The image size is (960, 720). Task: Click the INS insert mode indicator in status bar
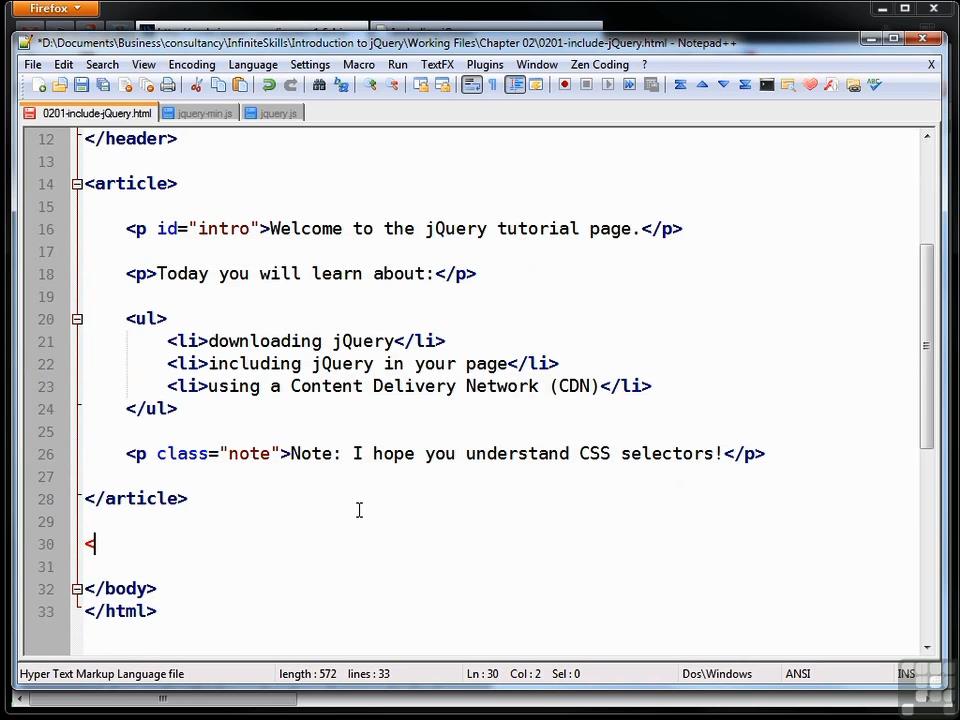[906, 673]
